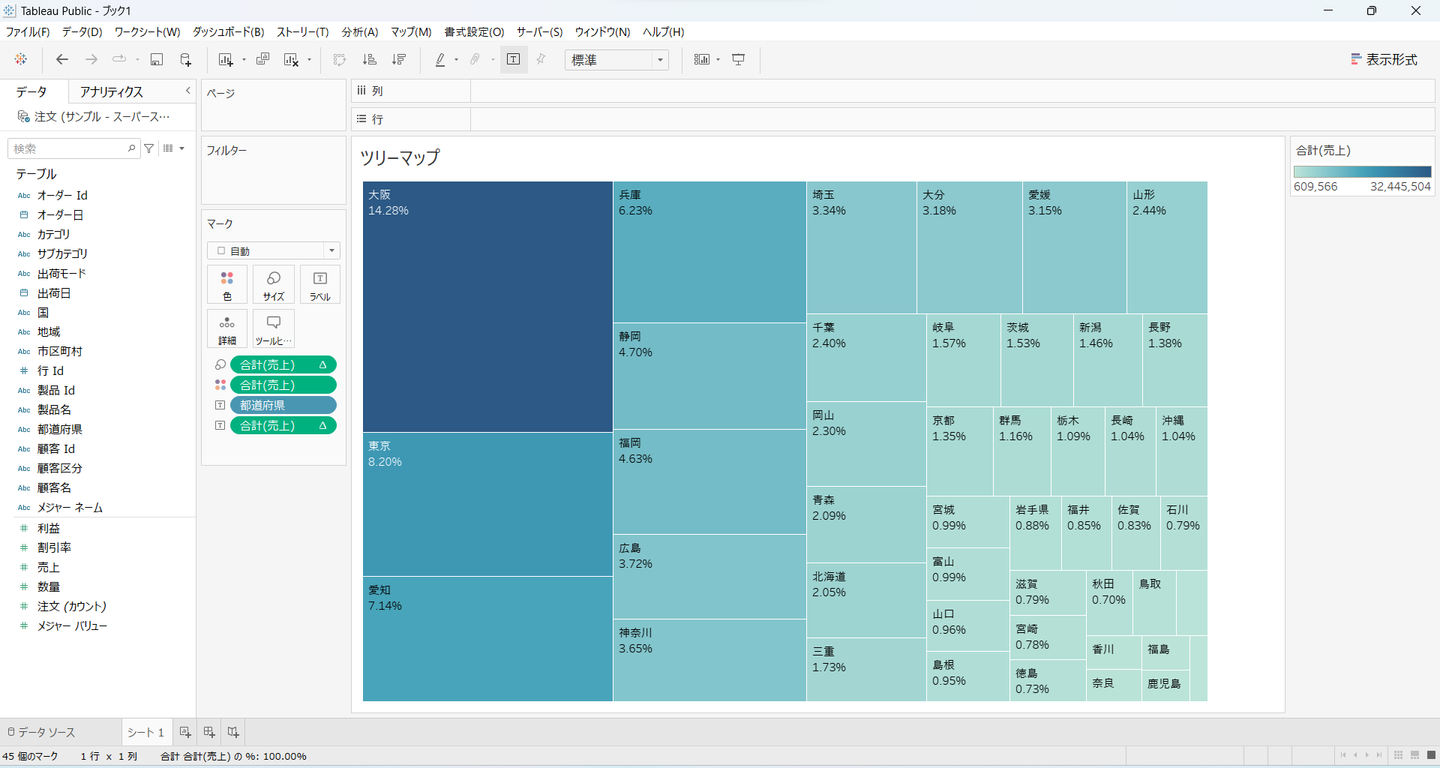Click the Save workbook icon

point(156,60)
